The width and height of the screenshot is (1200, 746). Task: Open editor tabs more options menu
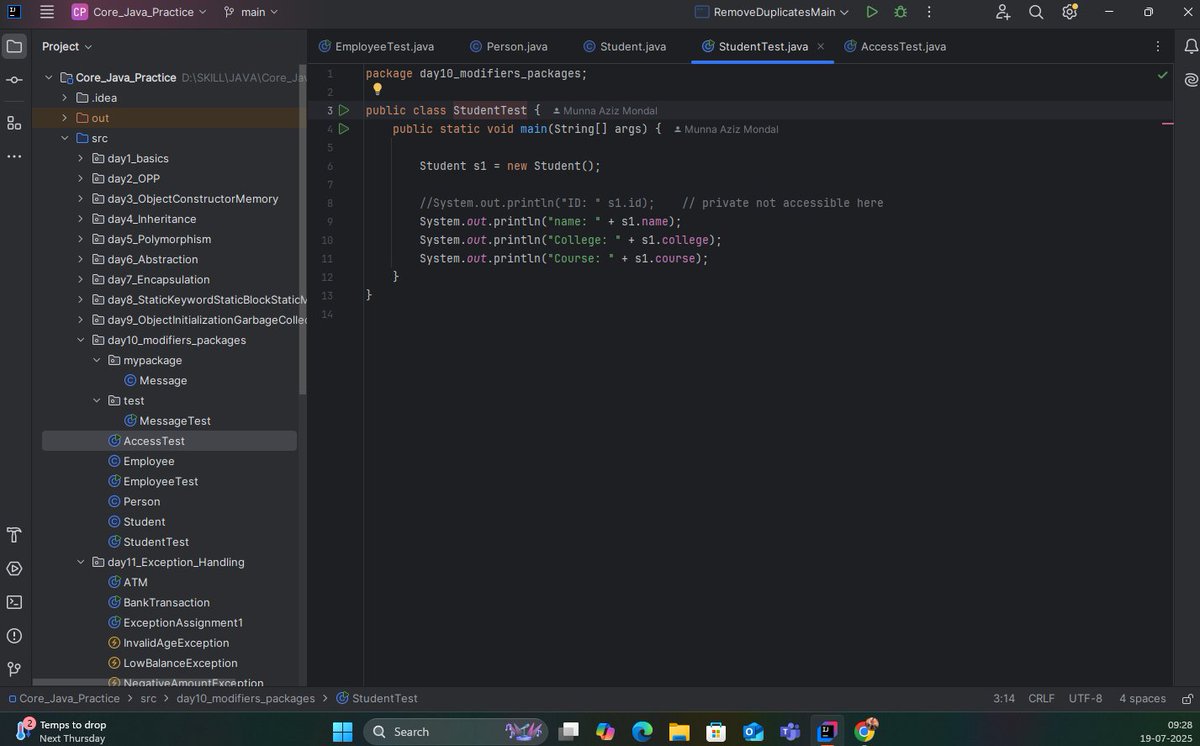(1158, 46)
